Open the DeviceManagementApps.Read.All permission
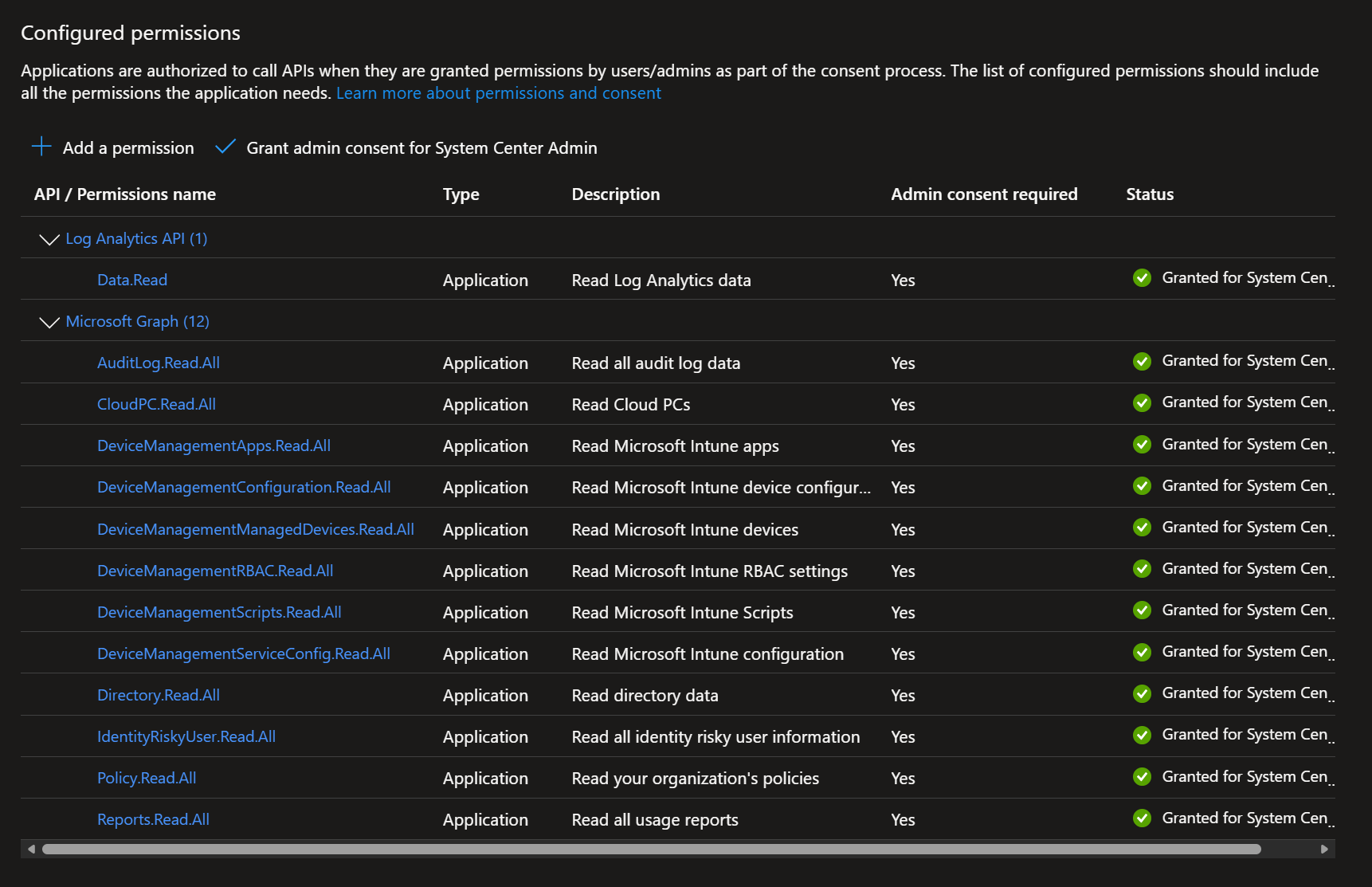The height and width of the screenshot is (887, 1372). (214, 445)
